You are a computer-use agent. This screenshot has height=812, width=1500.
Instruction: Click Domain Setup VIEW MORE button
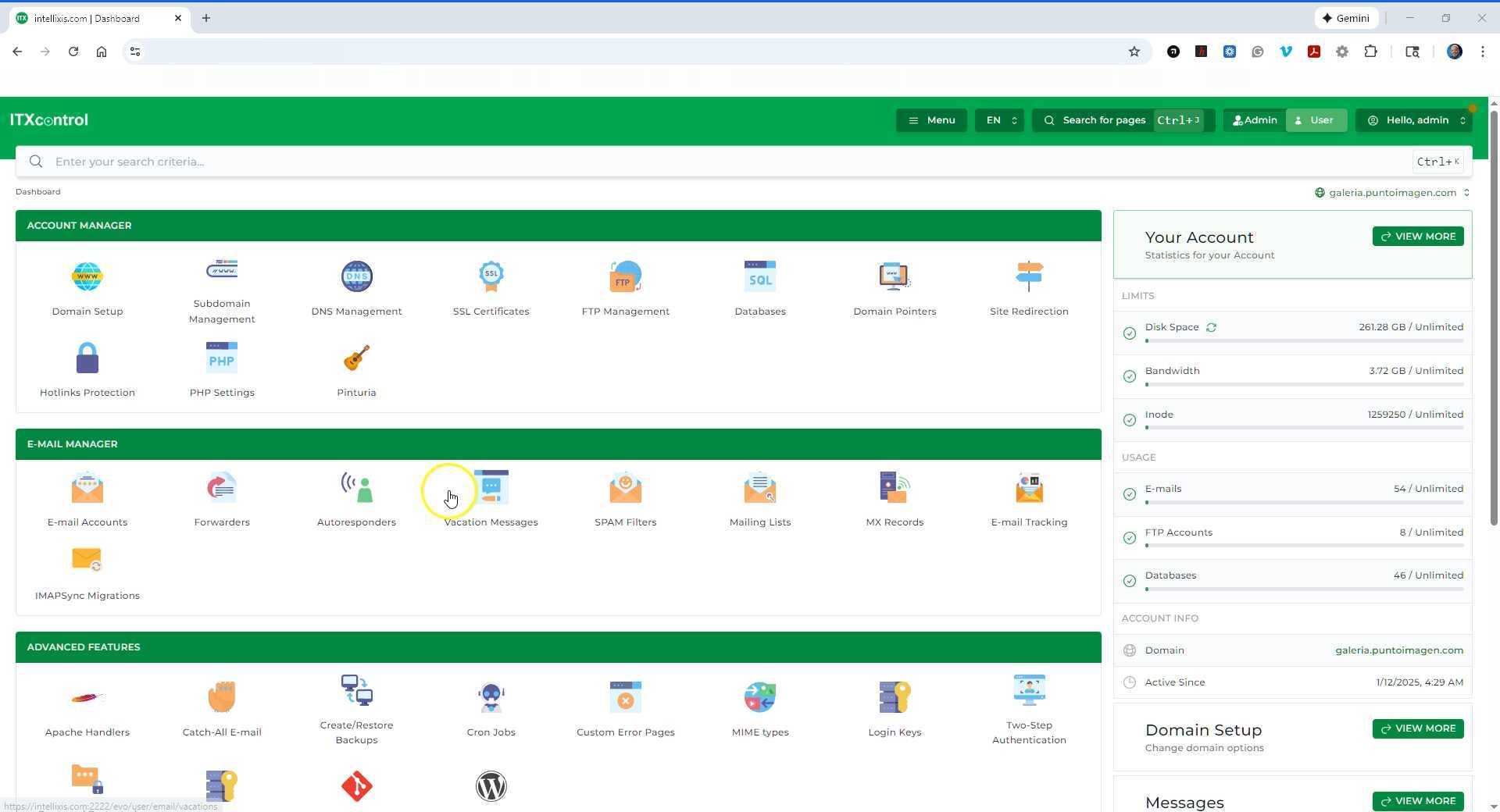(1418, 728)
